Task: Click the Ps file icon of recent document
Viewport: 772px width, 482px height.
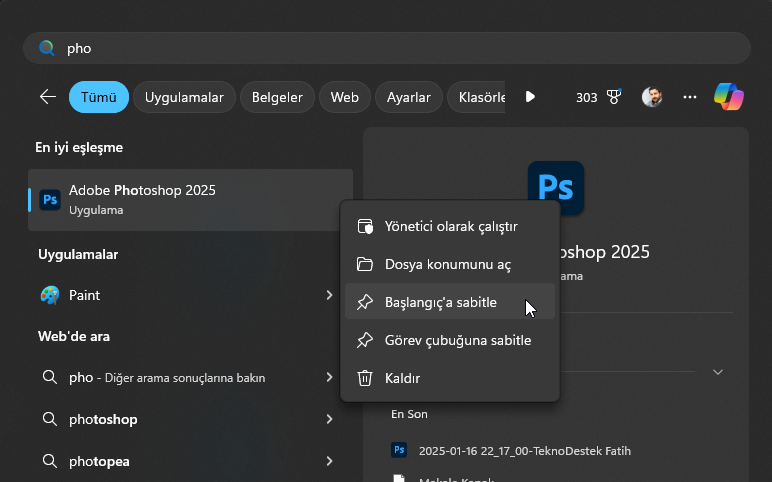Action: tap(399, 450)
